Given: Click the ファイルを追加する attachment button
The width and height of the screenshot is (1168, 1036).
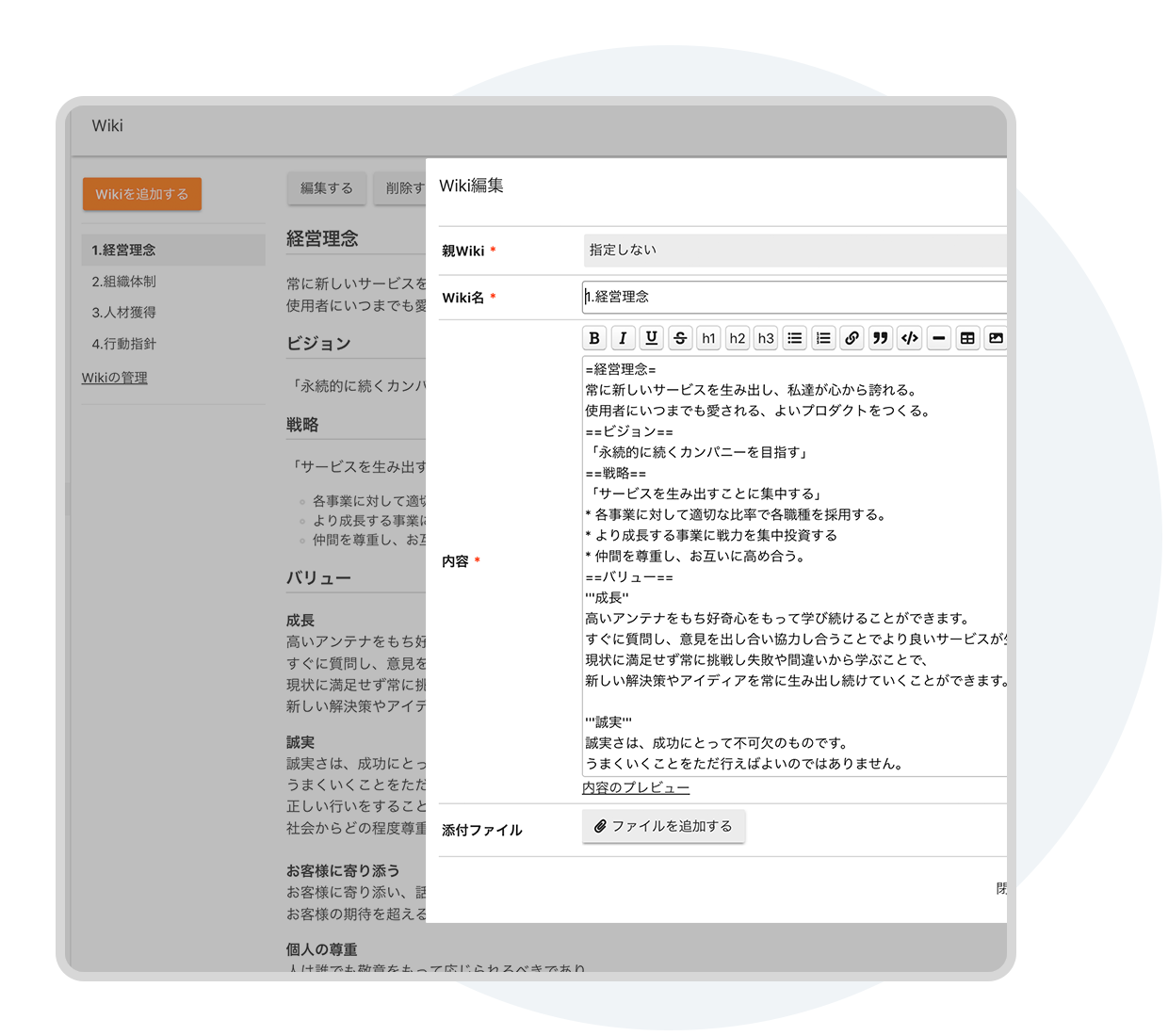Looking at the screenshot, I should point(664,826).
